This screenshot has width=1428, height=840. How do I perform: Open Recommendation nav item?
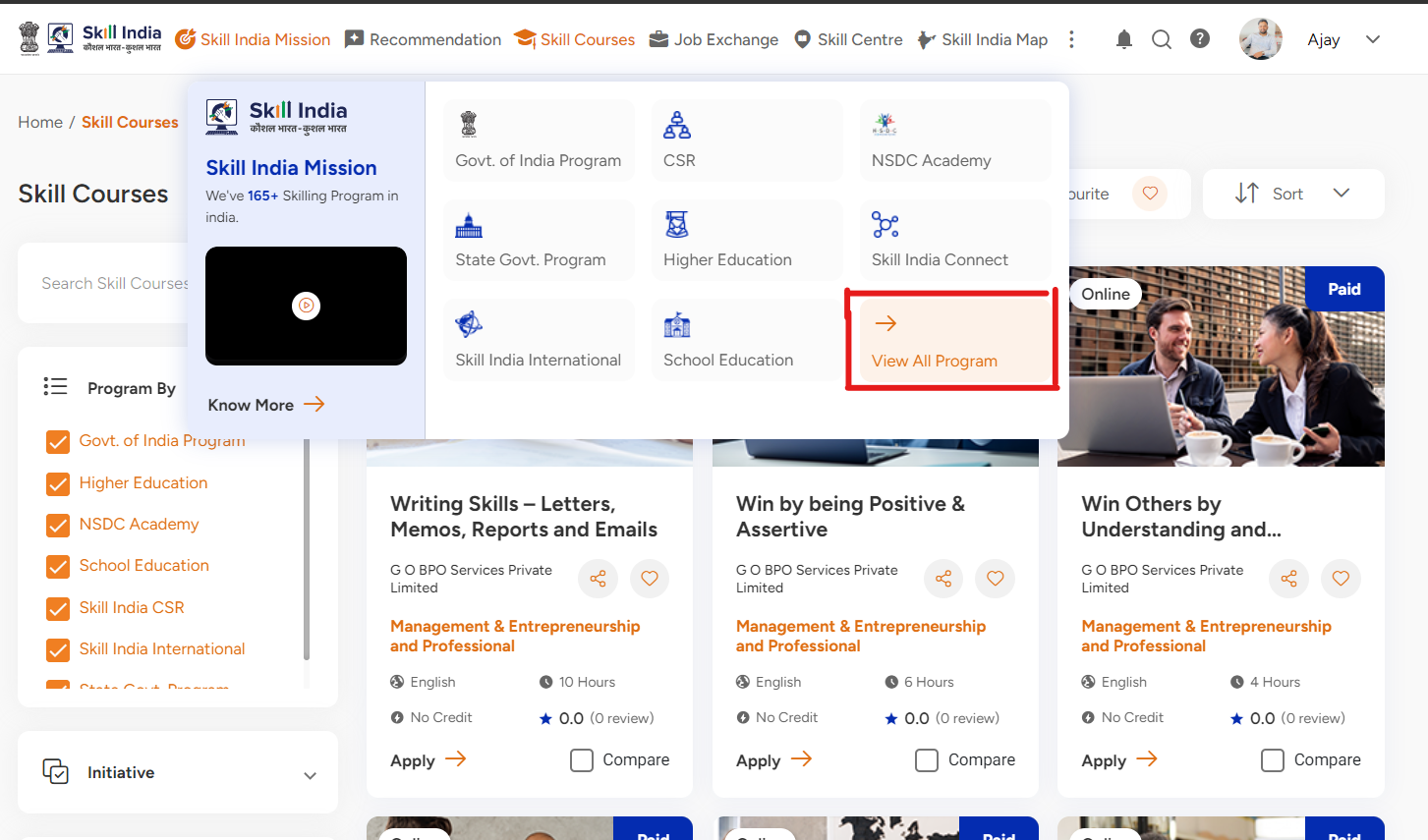coord(423,39)
